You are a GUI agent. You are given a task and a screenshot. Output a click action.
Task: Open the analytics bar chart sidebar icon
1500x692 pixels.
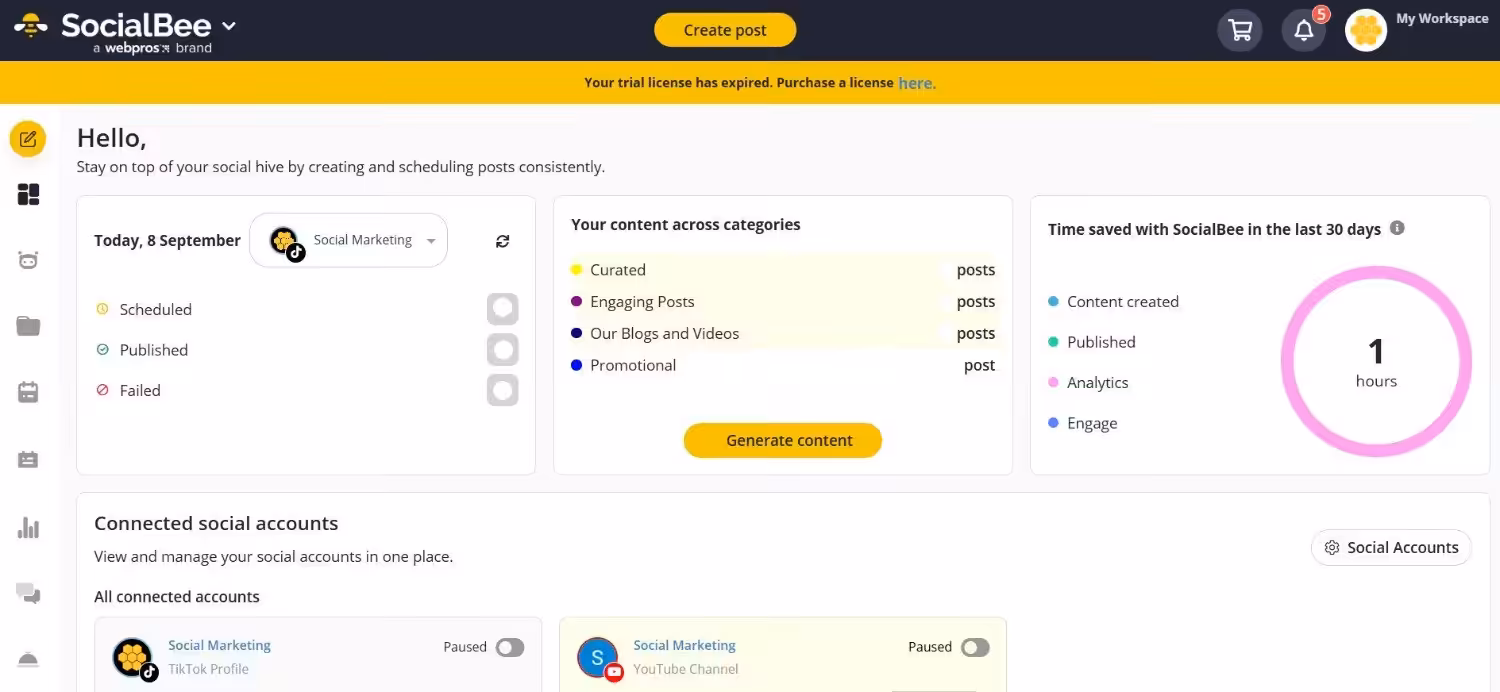(x=28, y=527)
